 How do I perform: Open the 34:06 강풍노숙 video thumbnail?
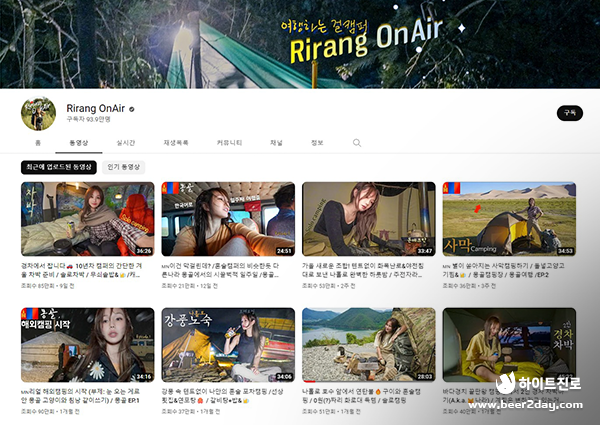pos(228,345)
